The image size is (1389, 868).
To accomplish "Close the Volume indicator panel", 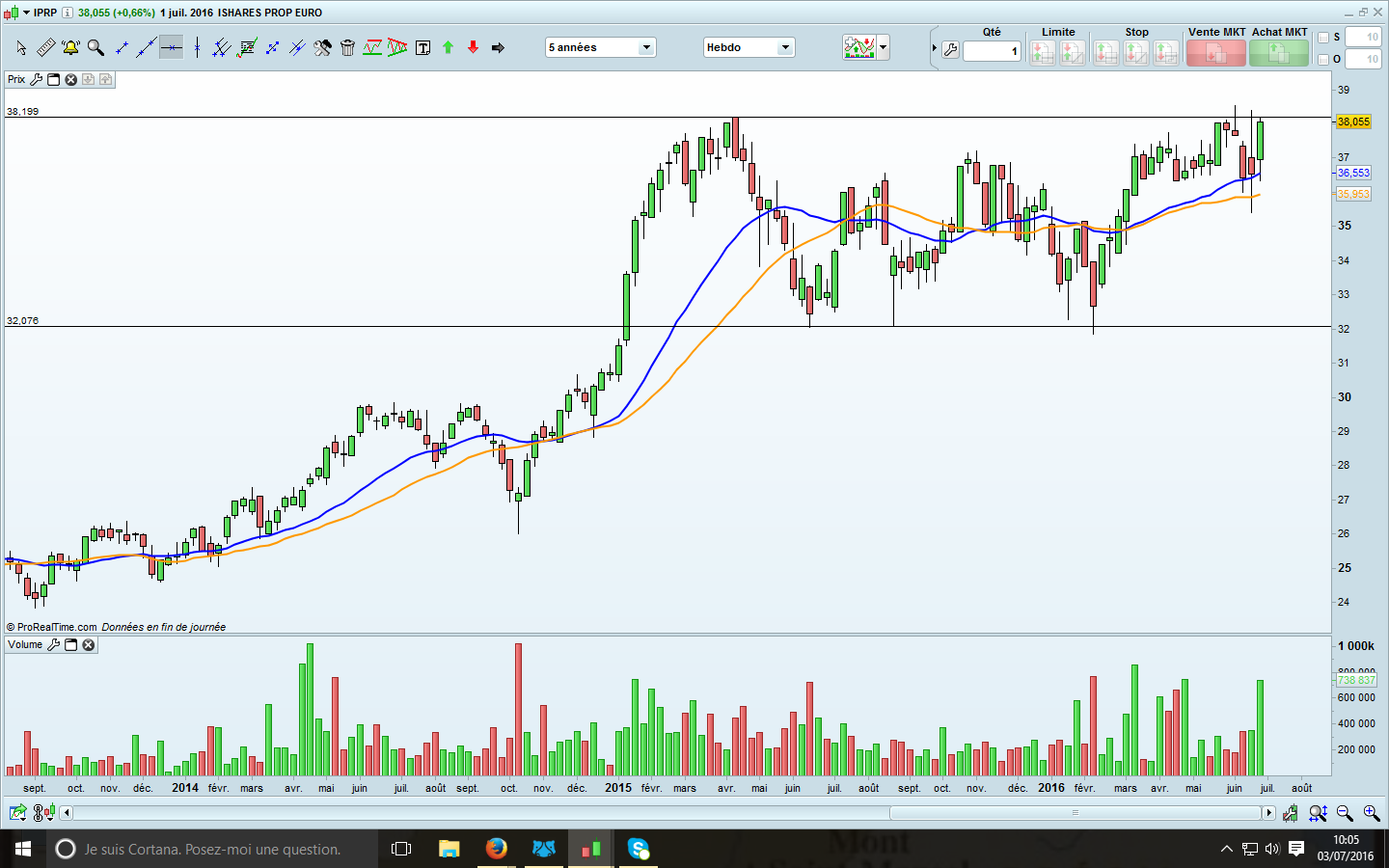I will (x=89, y=644).
